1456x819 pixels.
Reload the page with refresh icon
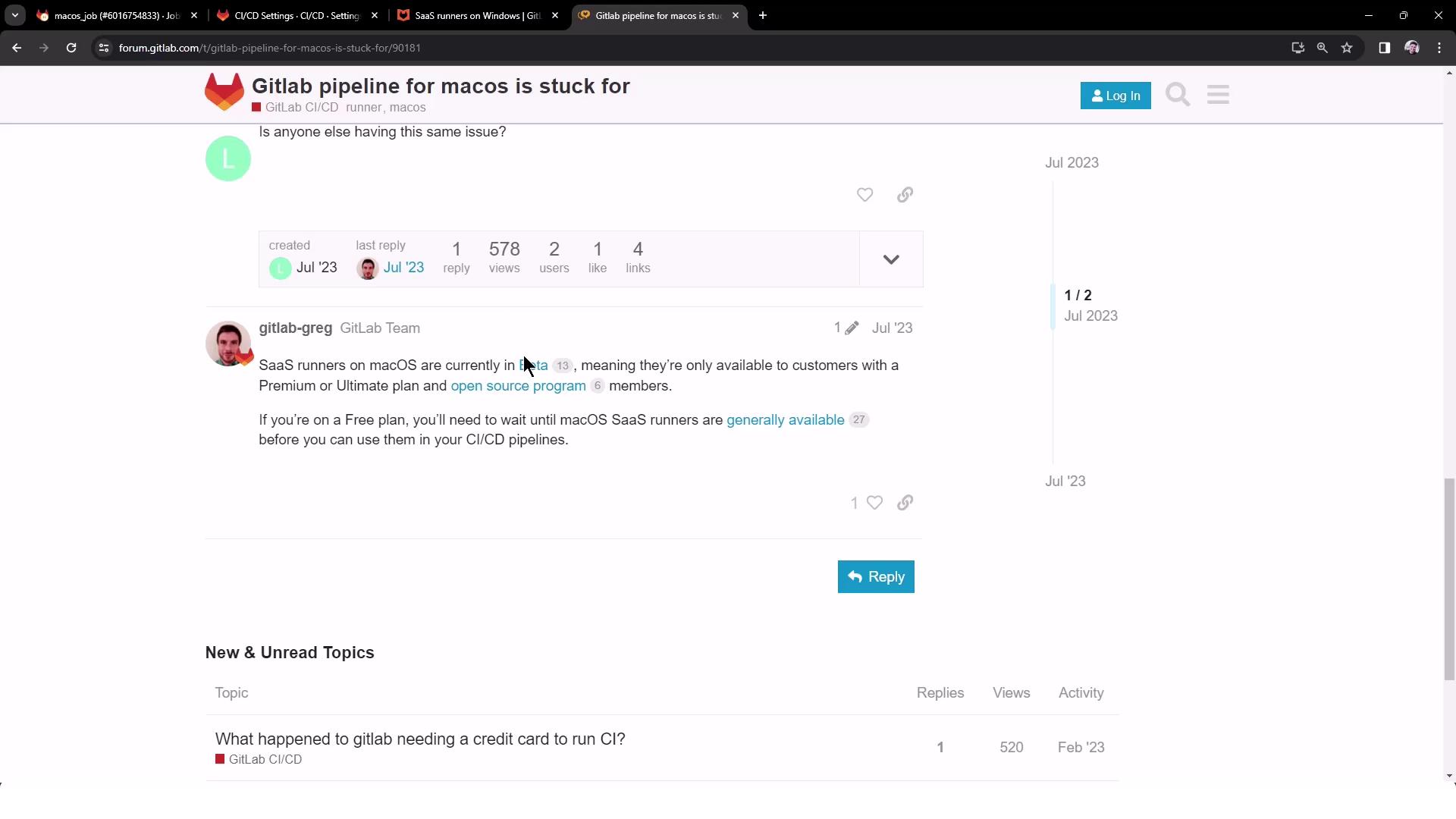tap(71, 48)
